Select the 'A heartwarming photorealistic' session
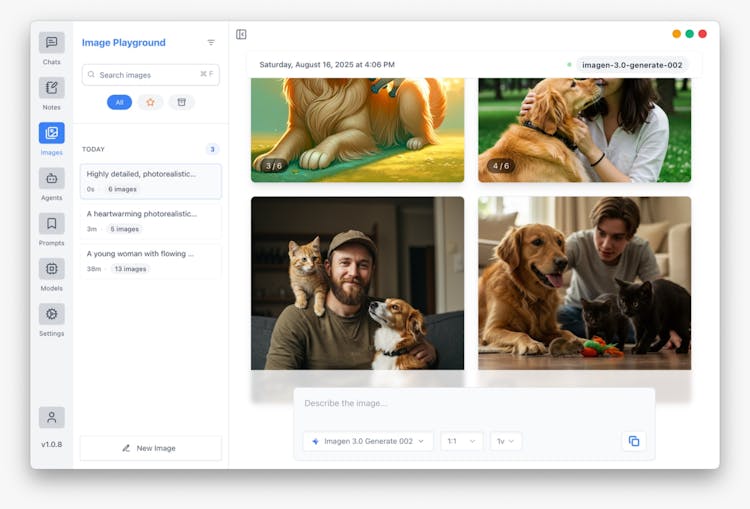This screenshot has width=750, height=509. pos(150,221)
